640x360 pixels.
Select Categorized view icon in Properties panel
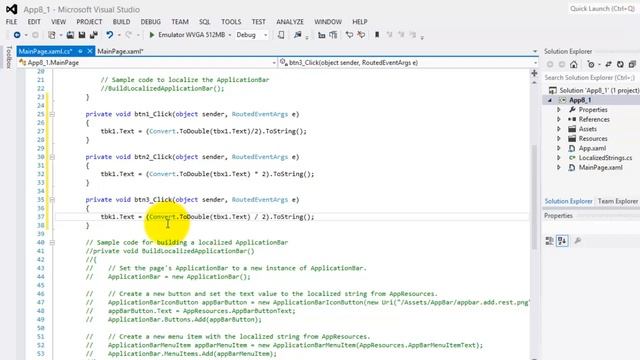[549, 241]
